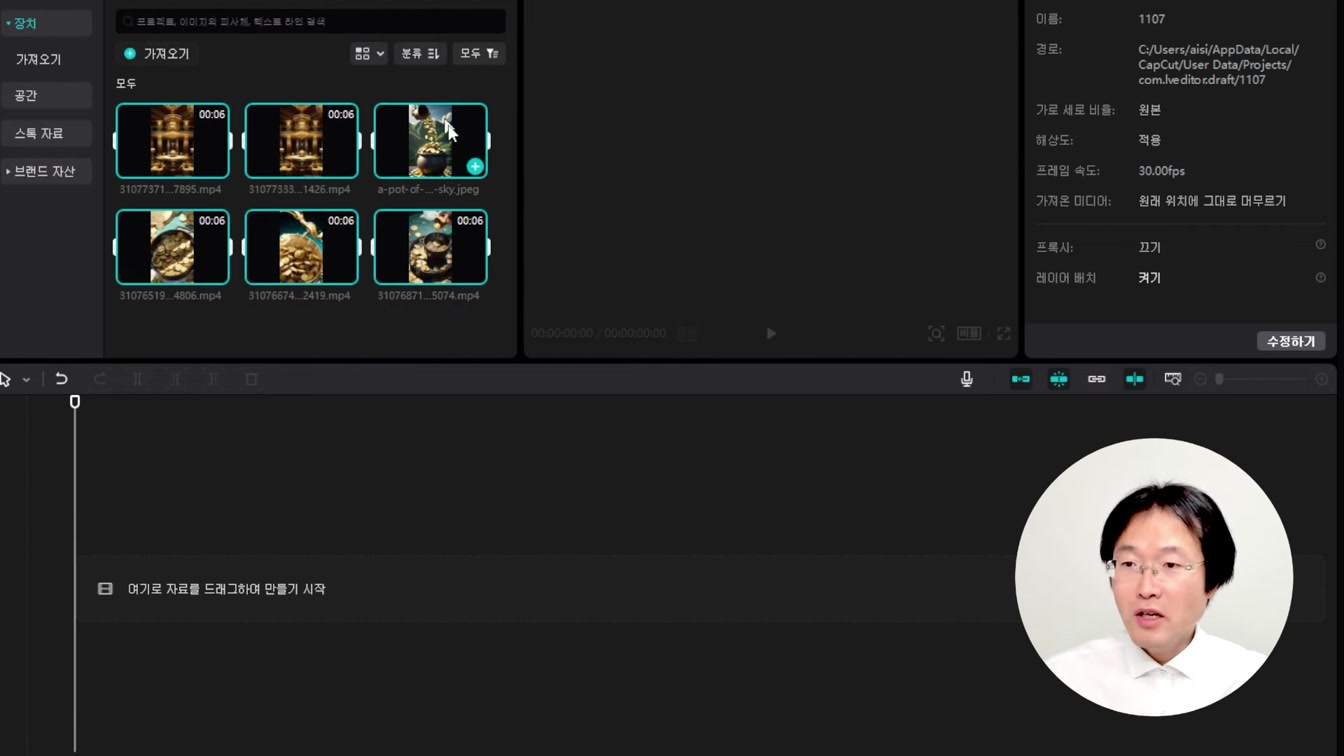Click the aspect ratio button in the preview

tap(969, 333)
